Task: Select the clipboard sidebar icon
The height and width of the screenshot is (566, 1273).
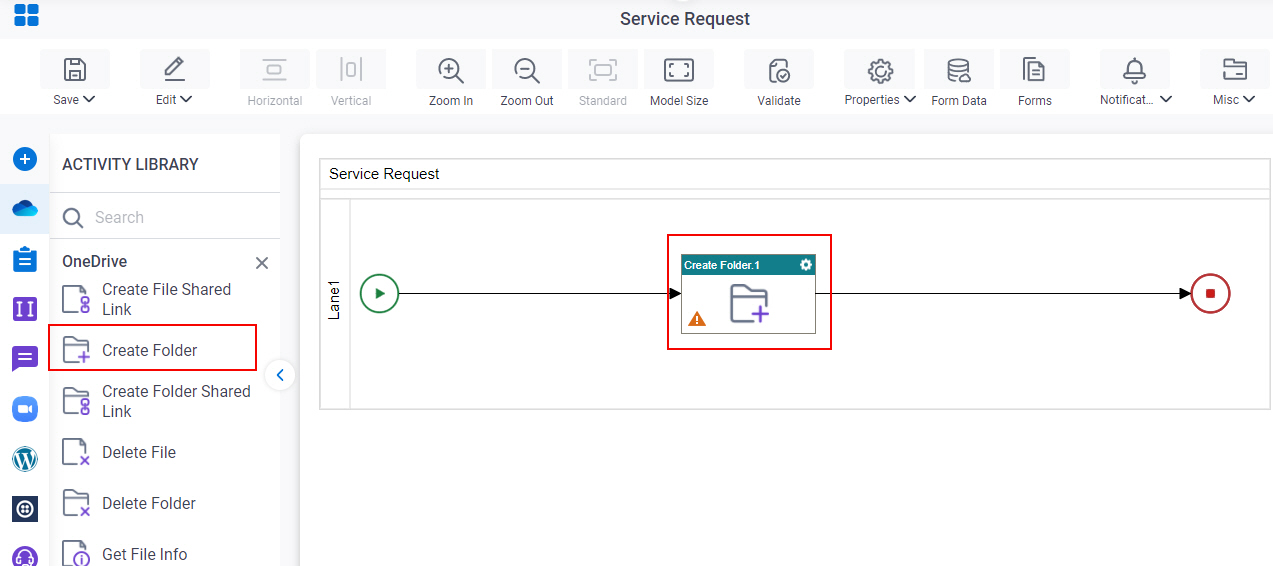Action: point(25,259)
